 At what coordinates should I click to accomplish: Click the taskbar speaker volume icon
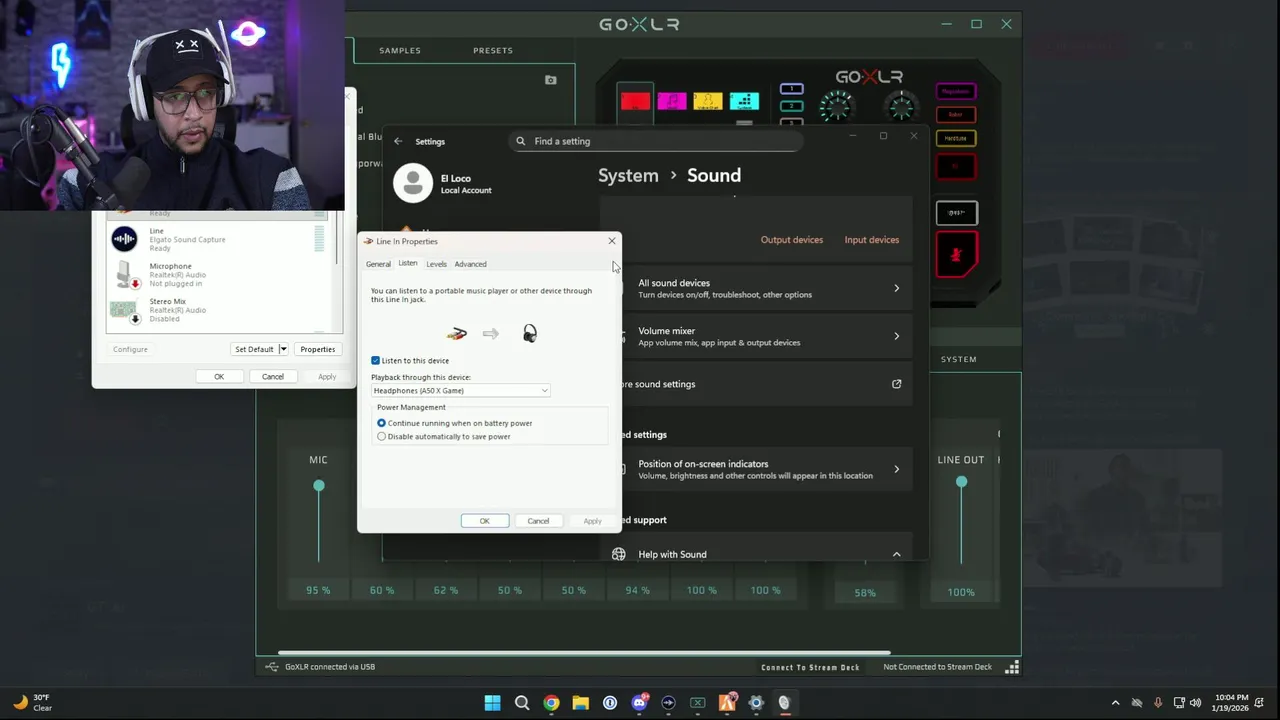1196,703
